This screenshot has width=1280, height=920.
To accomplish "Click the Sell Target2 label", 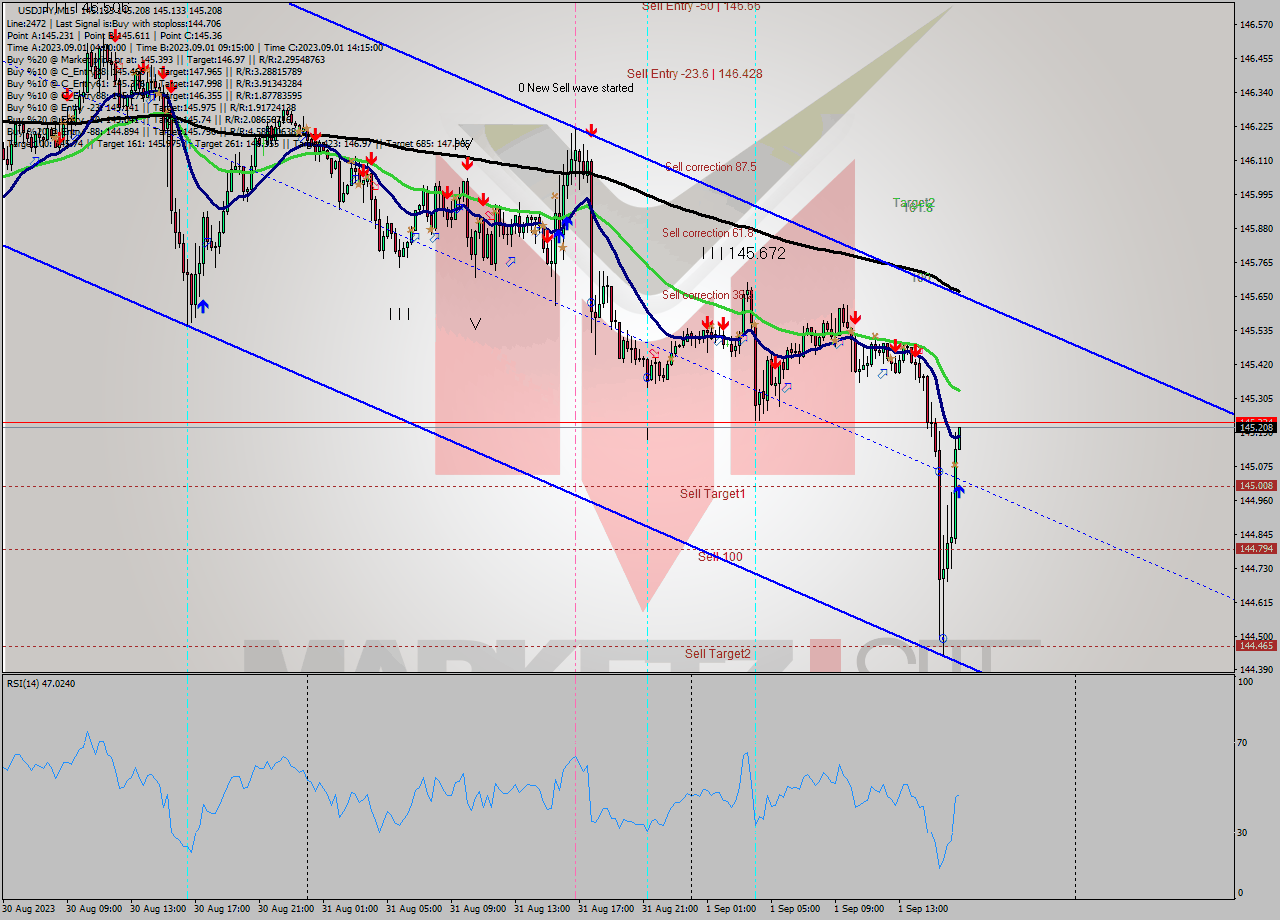I will pyautogui.click(x=716, y=653).
